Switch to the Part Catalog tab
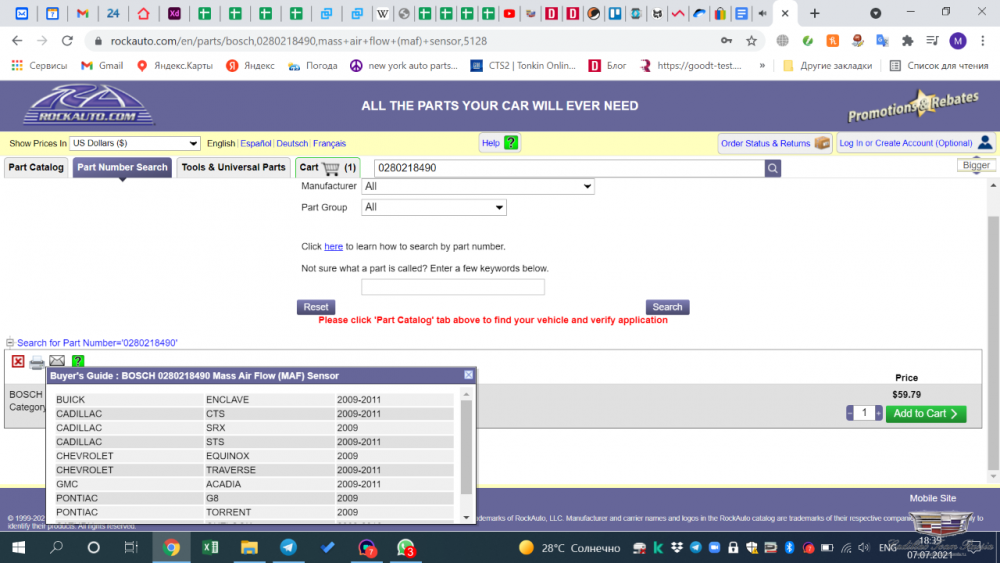Image resolution: width=1000 pixels, height=563 pixels. click(36, 168)
